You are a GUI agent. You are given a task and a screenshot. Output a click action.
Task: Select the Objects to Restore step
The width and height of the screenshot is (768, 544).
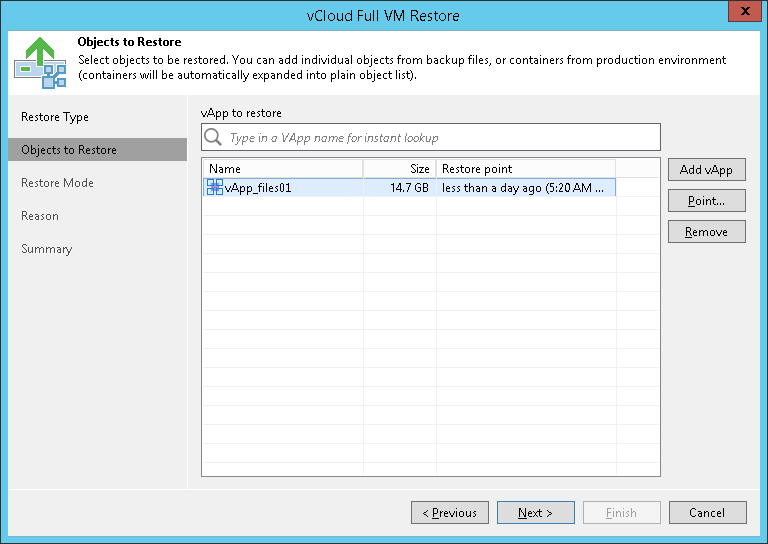coord(69,150)
